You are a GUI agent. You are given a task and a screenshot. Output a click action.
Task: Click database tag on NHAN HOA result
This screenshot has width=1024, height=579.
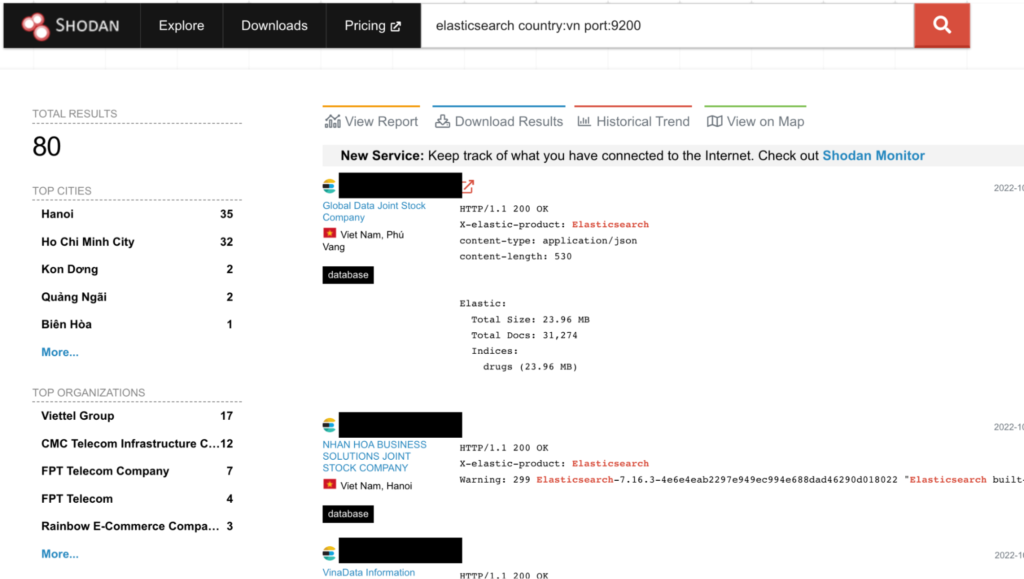pyautogui.click(x=348, y=514)
